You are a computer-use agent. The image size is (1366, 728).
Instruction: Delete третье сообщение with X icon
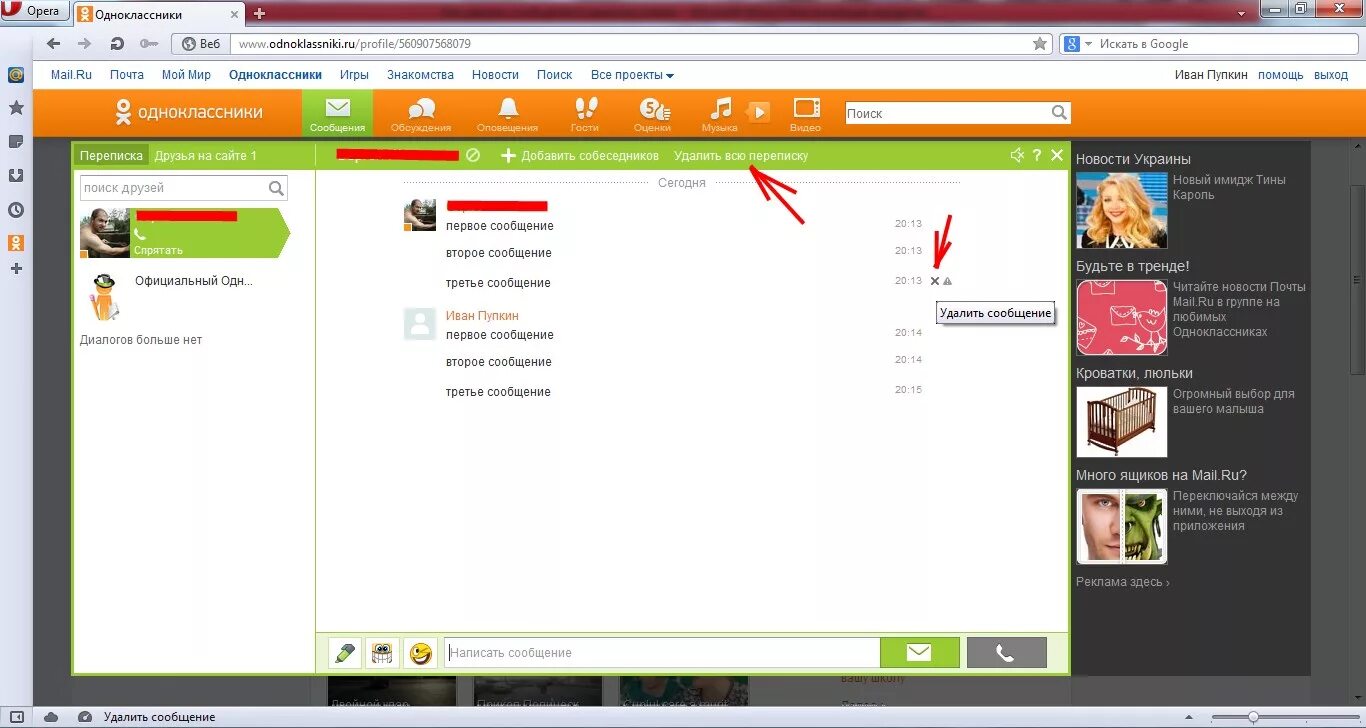coord(935,281)
